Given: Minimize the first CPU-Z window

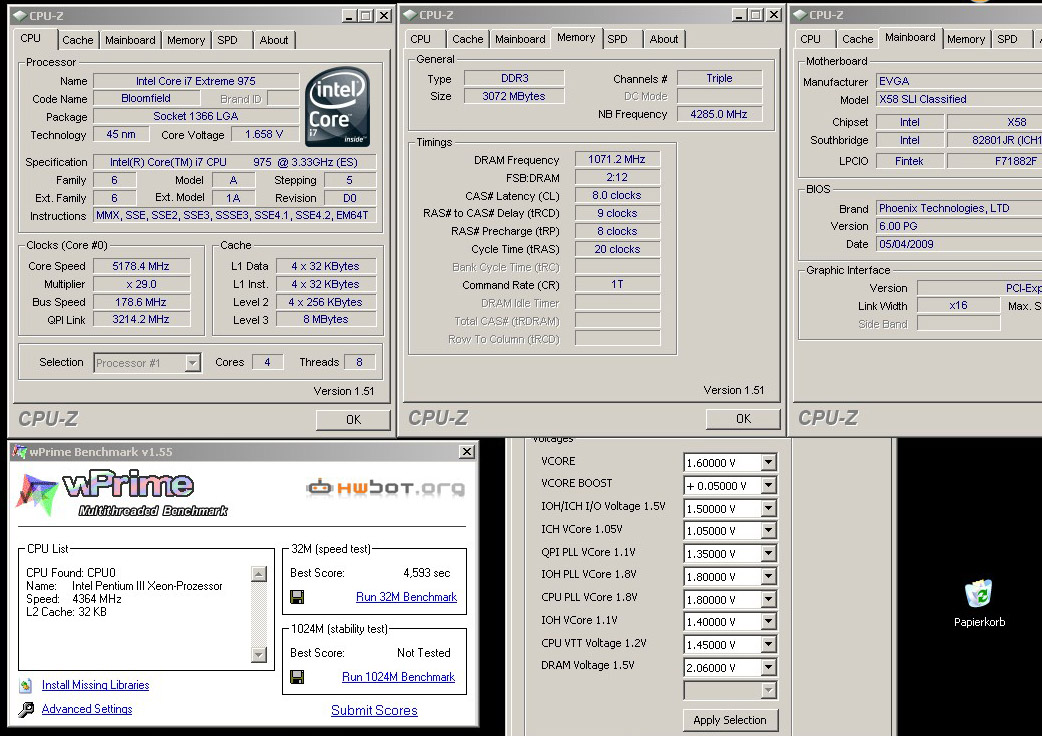Looking at the screenshot, I should tap(348, 15).
